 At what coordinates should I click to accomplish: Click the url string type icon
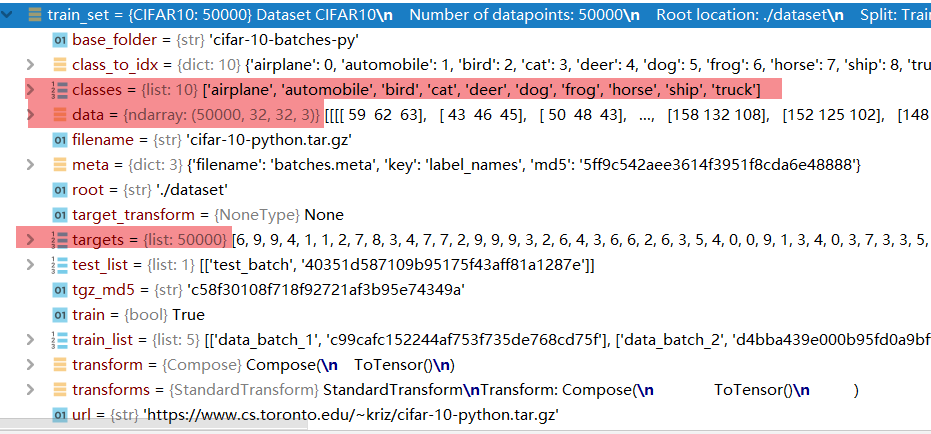coord(59,414)
